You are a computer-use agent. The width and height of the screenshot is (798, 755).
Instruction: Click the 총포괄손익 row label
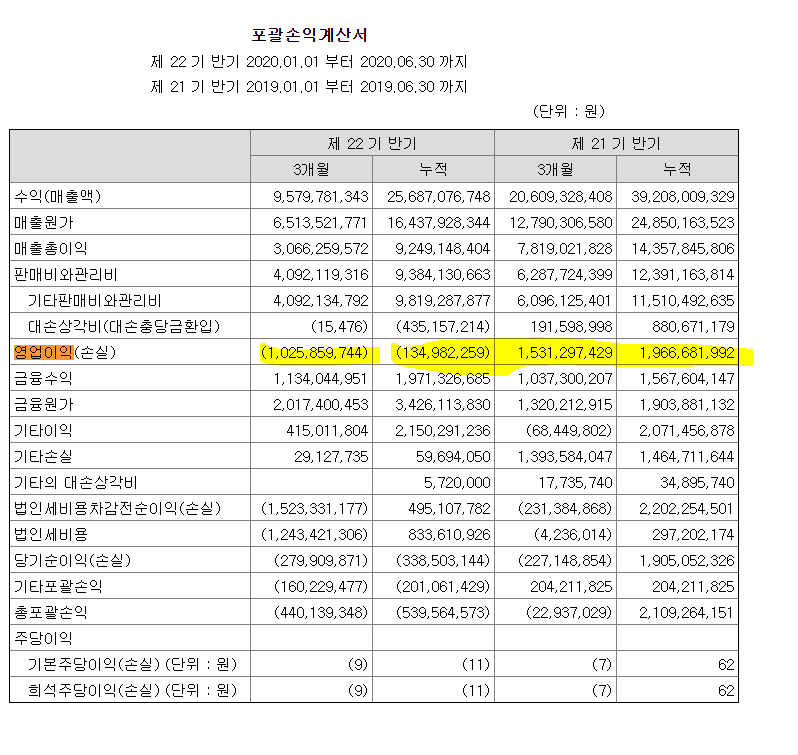click(x=51, y=612)
